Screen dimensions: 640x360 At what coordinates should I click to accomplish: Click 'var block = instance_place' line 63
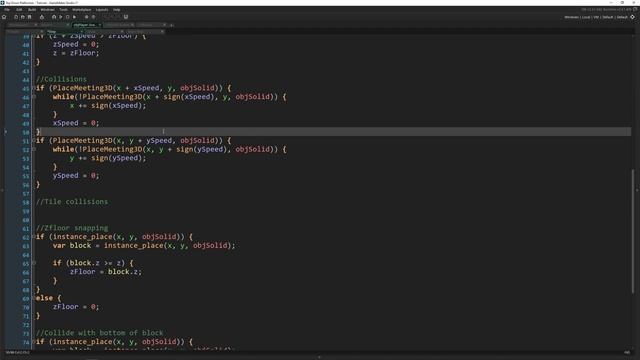tap(144, 245)
